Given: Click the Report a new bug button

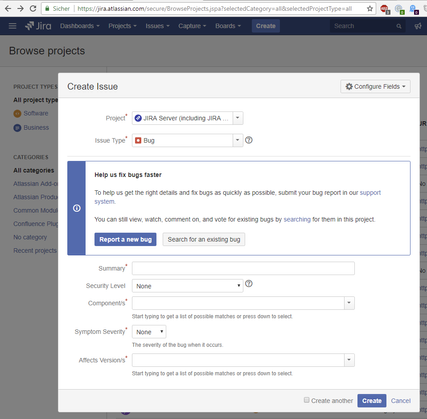Looking at the screenshot, I should click(x=125, y=239).
